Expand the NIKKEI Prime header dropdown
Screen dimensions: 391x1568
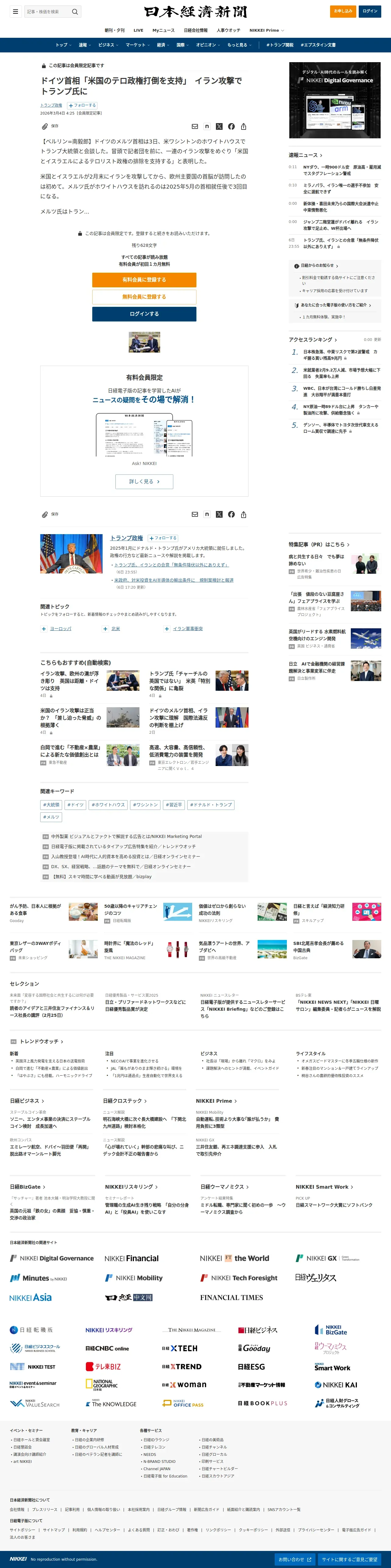(266, 30)
